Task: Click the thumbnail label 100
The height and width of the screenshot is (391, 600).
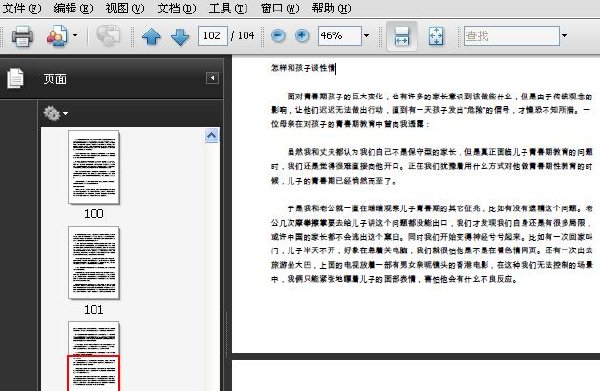Action: (94, 213)
